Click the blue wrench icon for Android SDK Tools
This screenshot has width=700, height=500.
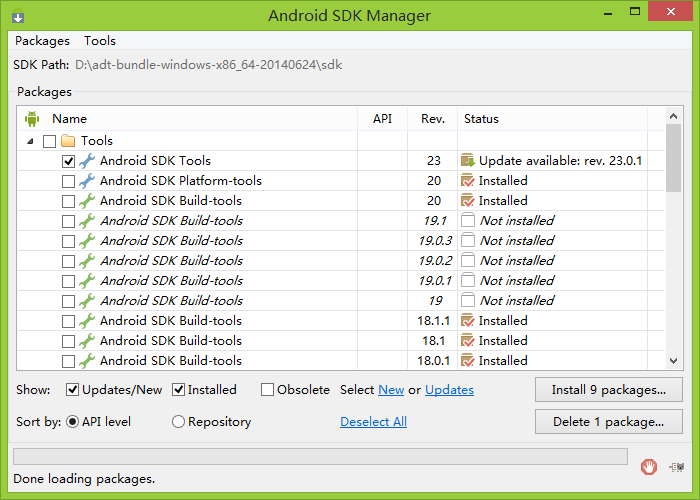[x=87, y=161]
